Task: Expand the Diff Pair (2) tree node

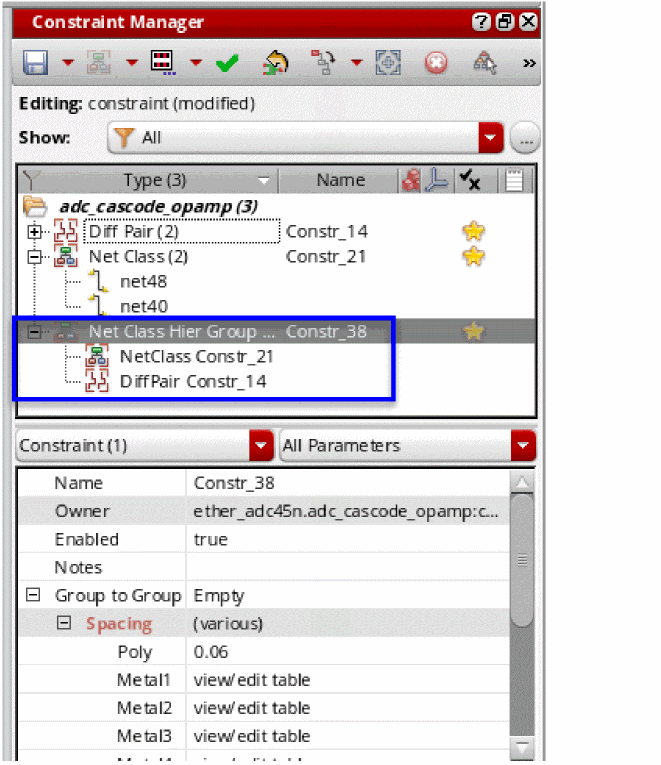Action: pyautogui.click(x=35, y=232)
